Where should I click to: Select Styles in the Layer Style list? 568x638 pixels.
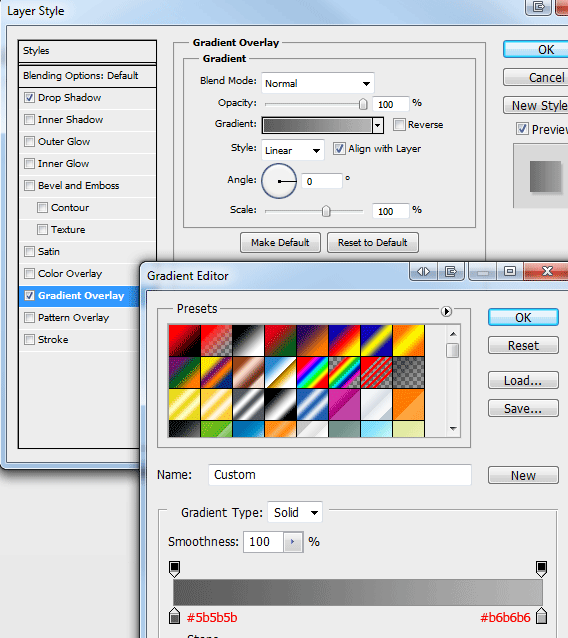click(x=87, y=51)
